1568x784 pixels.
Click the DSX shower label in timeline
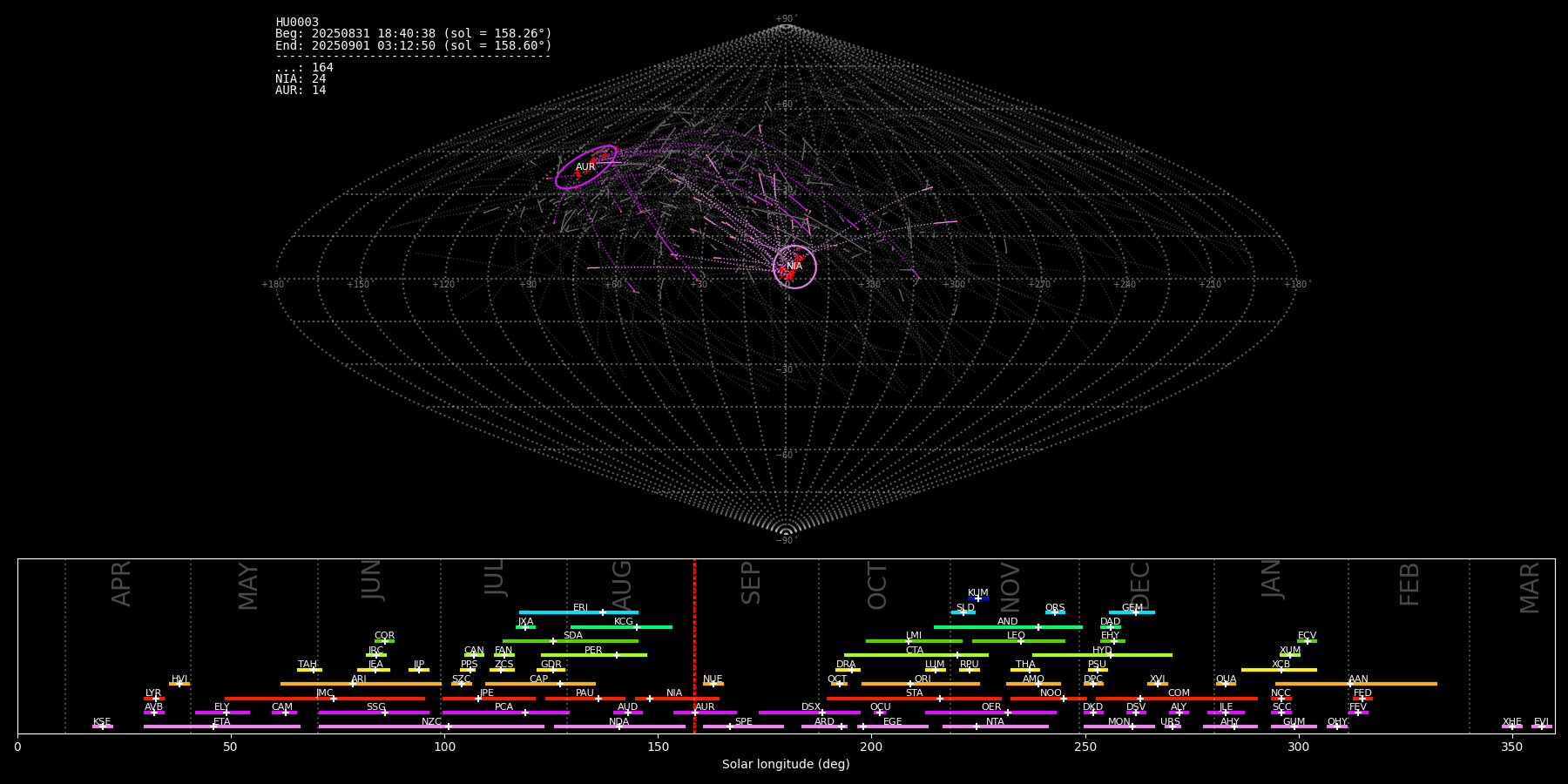(811, 707)
